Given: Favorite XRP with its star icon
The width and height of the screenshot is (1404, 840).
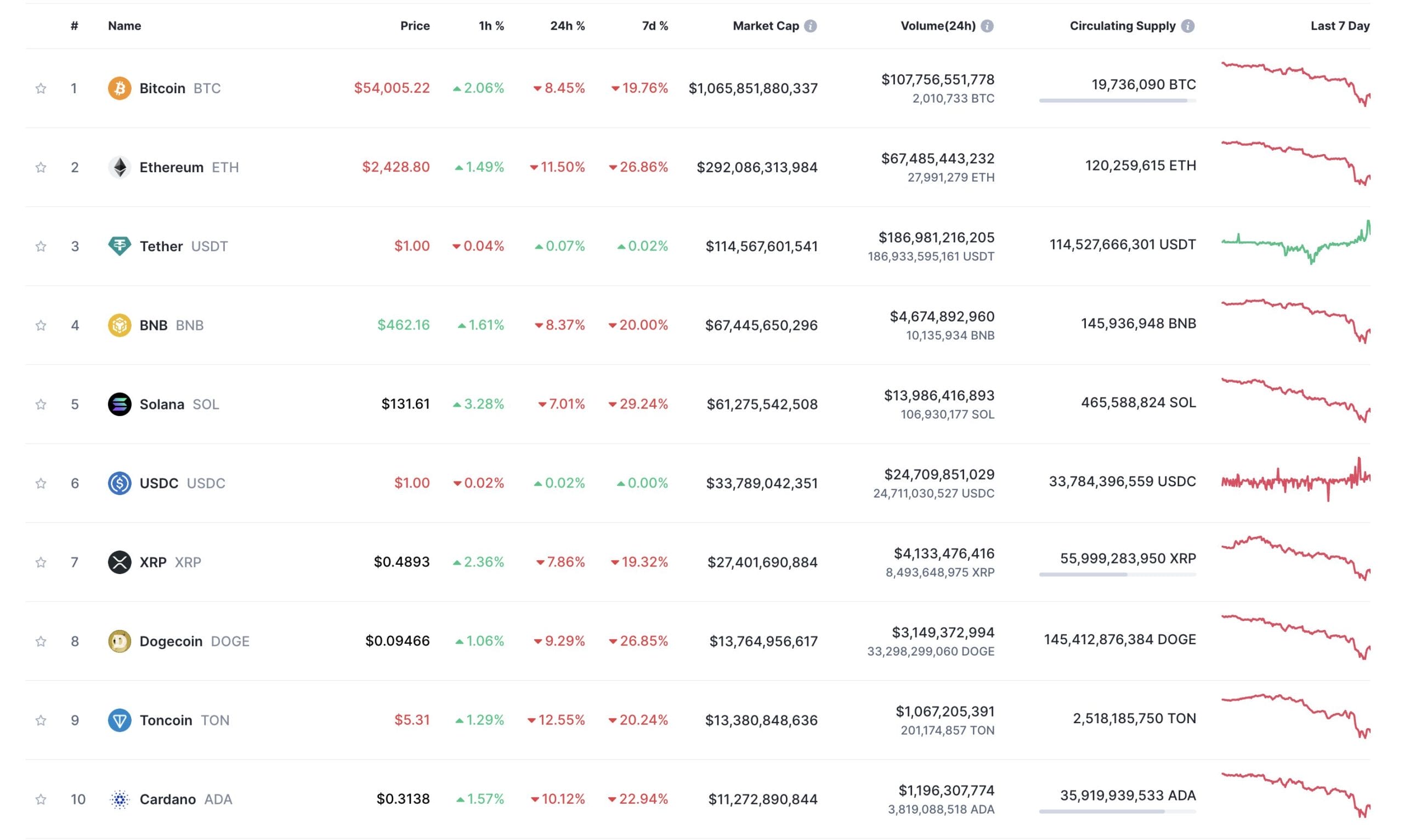Looking at the screenshot, I should pos(41,562).
